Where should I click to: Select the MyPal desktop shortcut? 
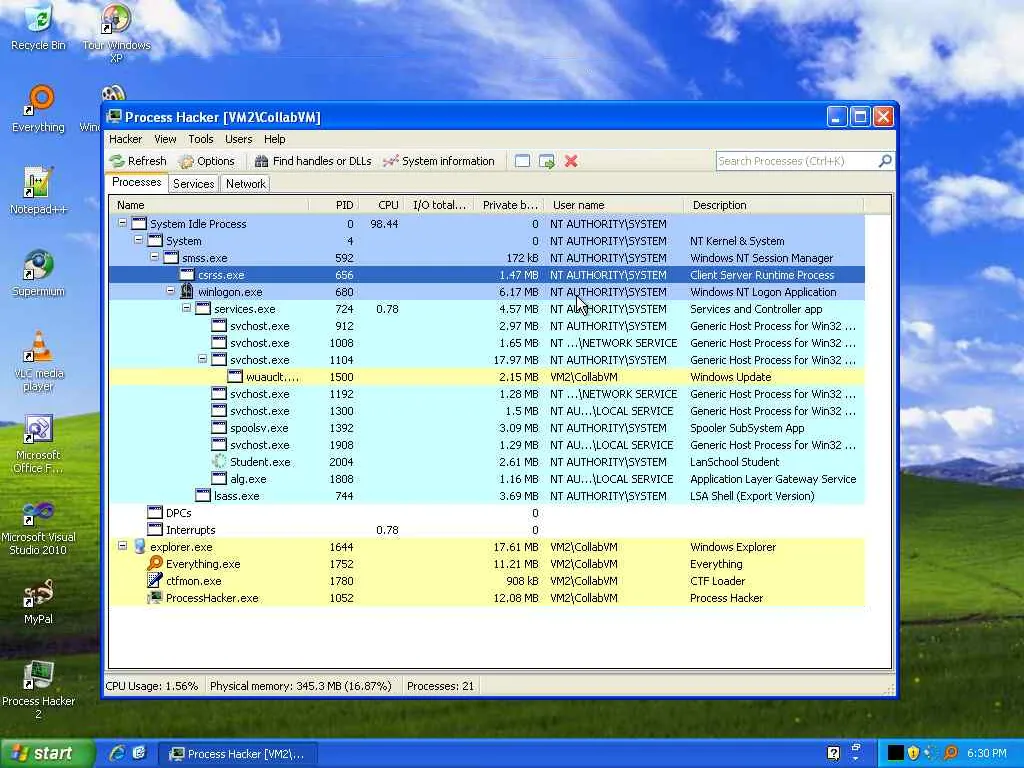(x=39, y=601)
